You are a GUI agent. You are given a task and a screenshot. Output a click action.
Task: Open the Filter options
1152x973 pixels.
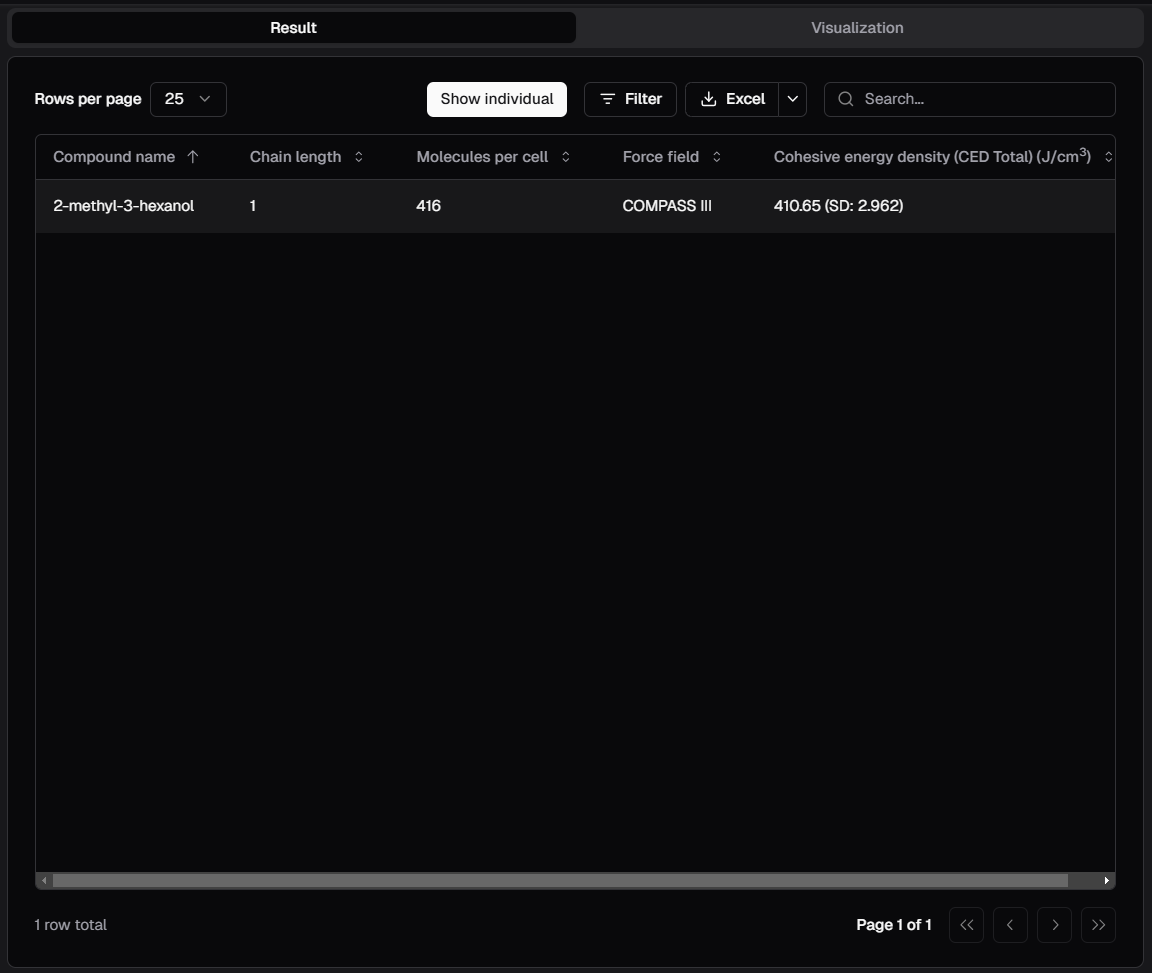630,99
